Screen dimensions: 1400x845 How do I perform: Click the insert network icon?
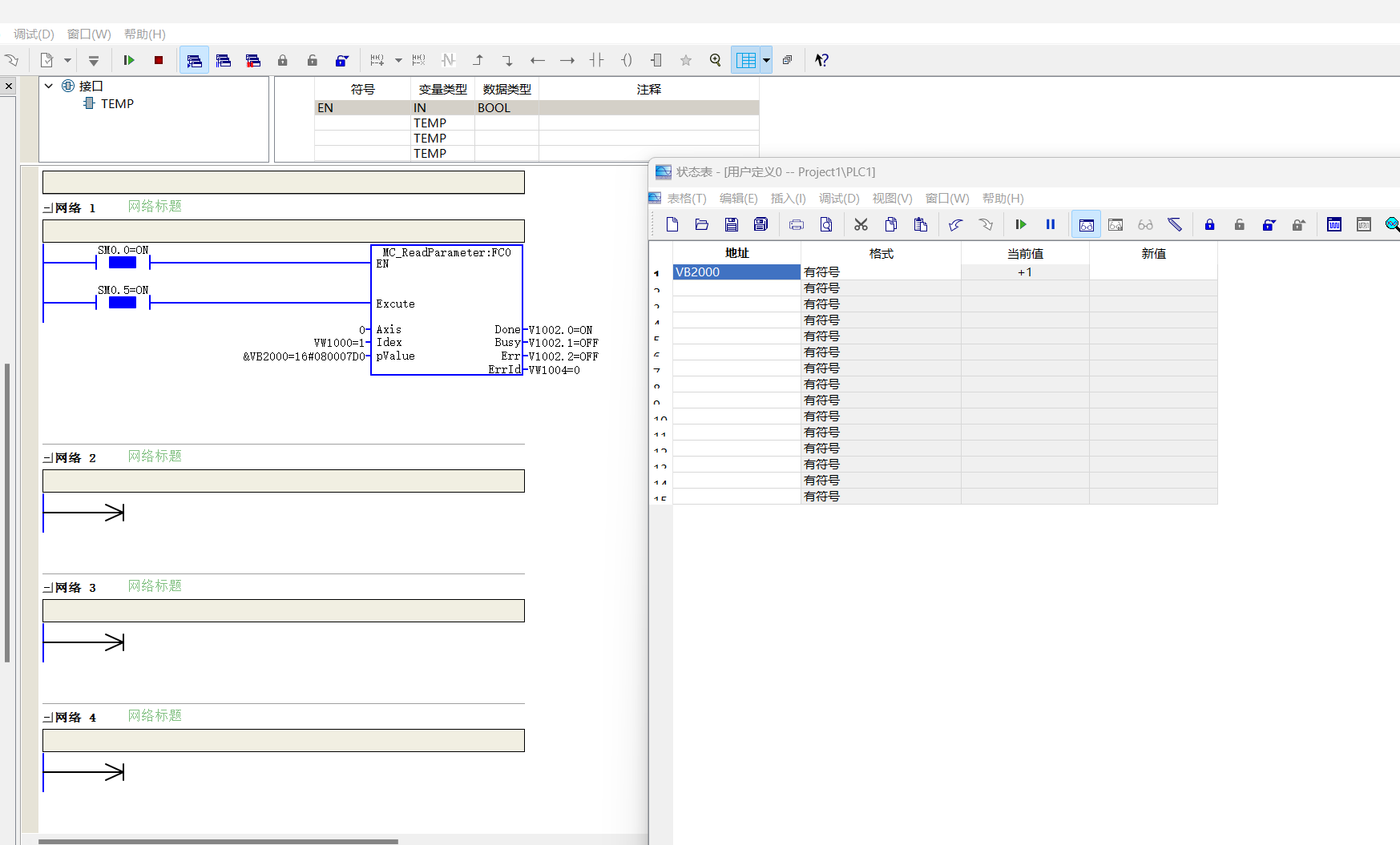click(377, 60)
